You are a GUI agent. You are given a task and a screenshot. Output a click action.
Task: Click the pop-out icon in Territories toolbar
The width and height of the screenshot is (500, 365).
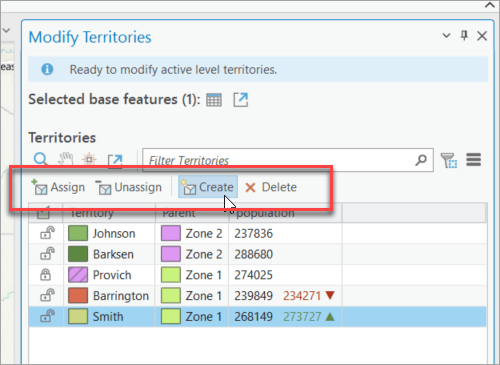[115, 160]
